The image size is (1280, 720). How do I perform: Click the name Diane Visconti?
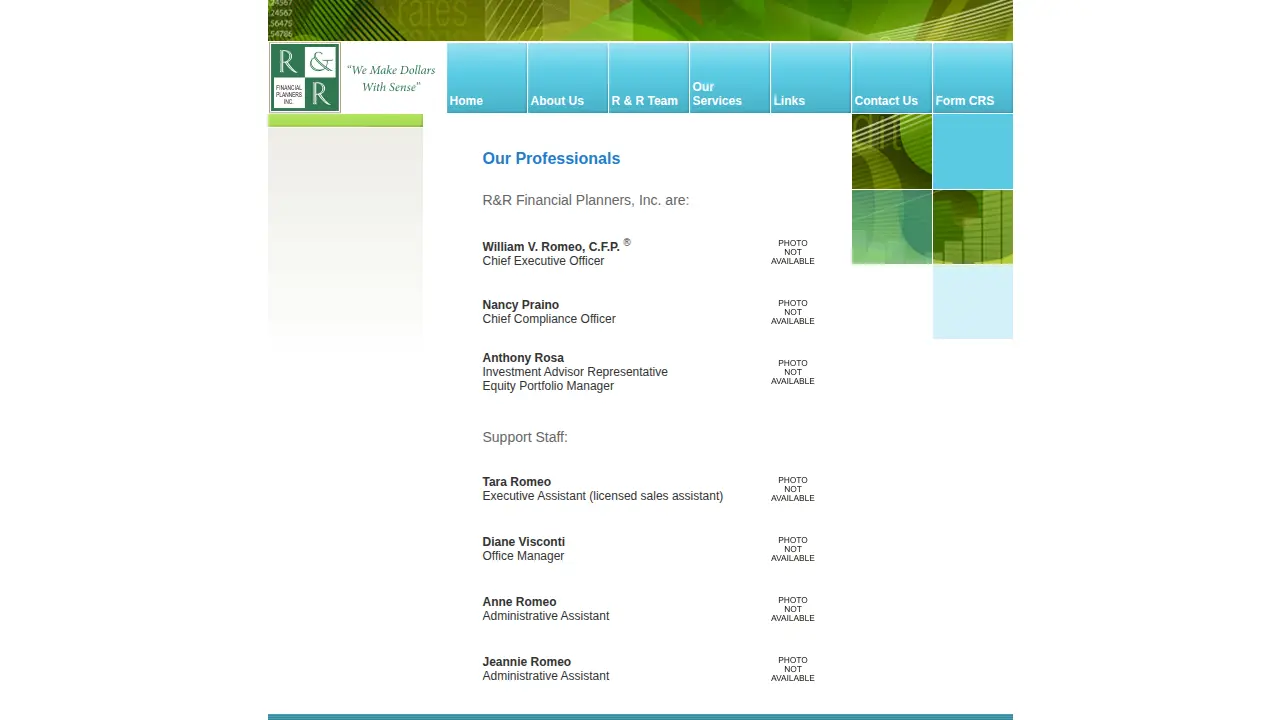coord(524,542)
